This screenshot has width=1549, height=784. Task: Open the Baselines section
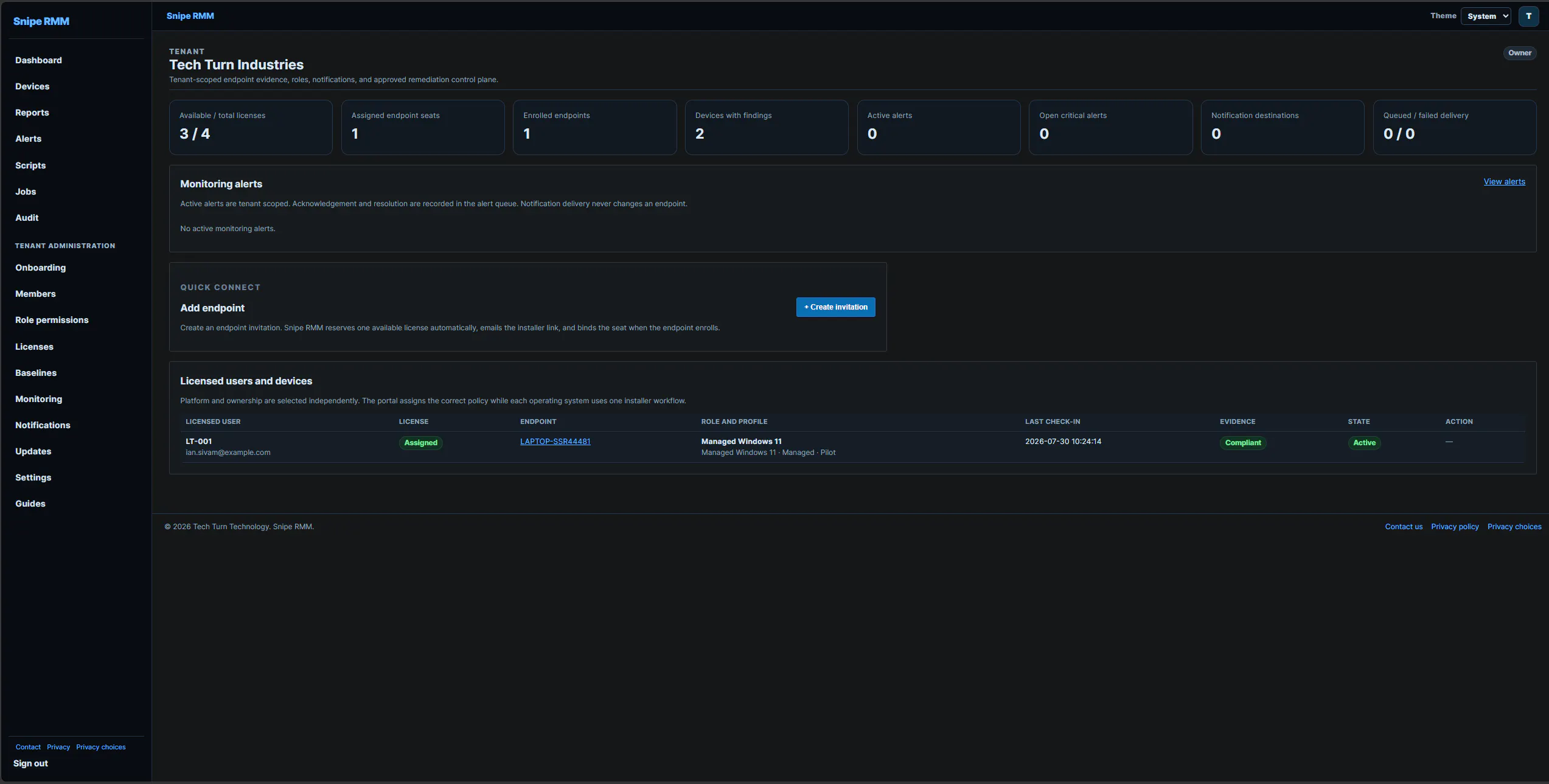coord(36,373)
